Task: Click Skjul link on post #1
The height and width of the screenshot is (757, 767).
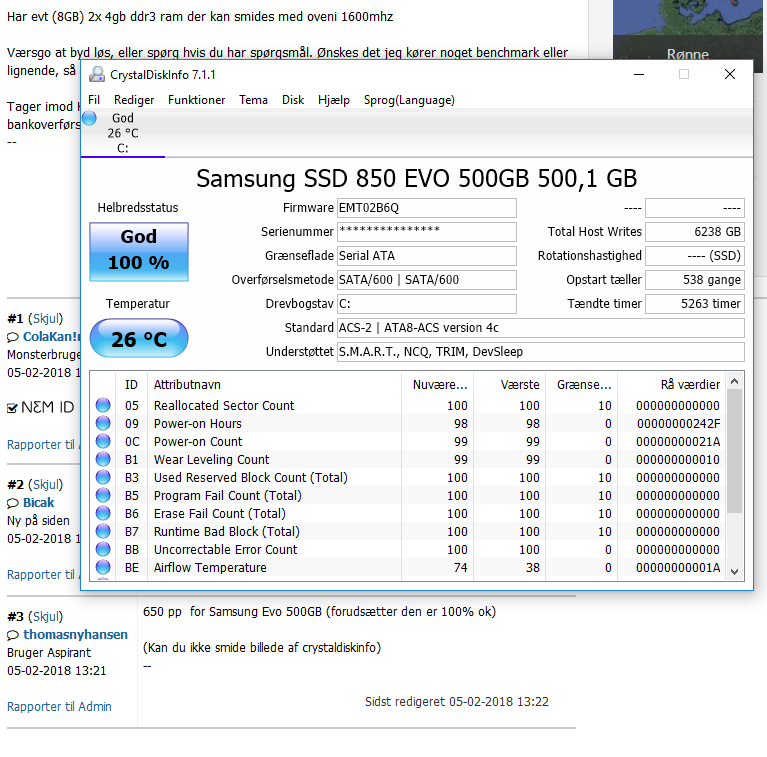Action: tap(45, 318)
